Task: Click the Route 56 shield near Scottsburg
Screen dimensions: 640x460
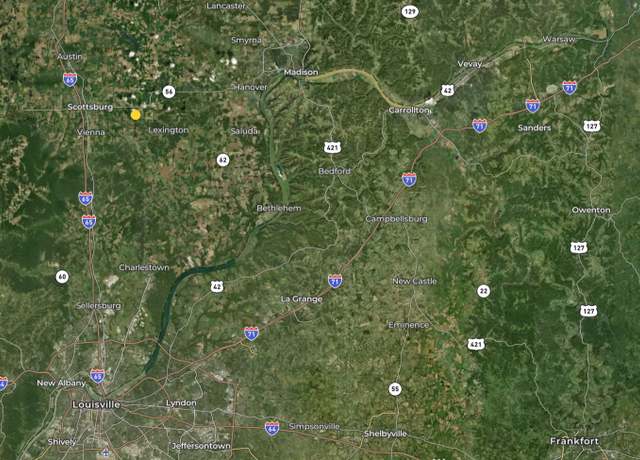Action: (169, 92)
